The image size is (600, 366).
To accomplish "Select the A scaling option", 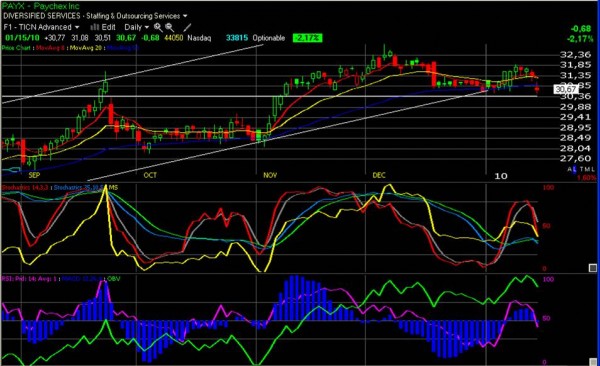I will [x=570, y=169].
